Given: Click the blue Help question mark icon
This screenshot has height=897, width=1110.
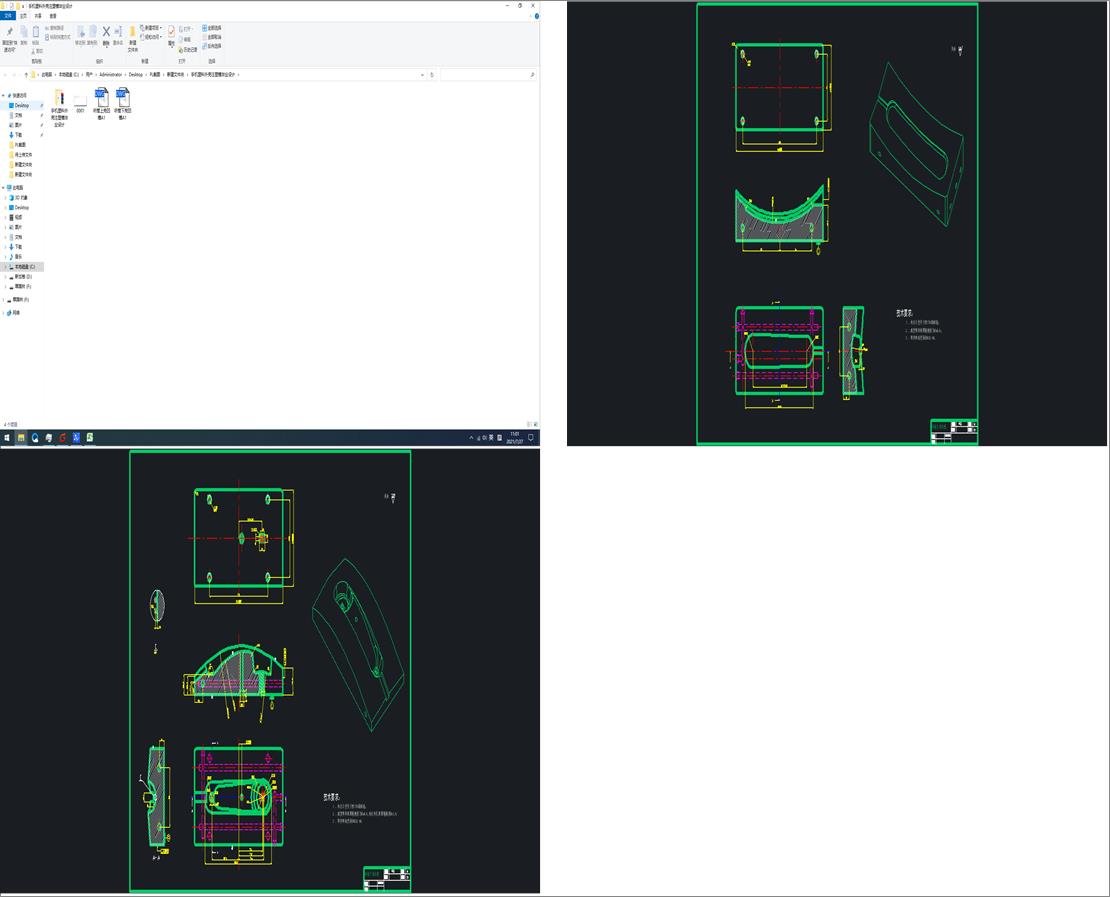Looking at the screenshot, I should click(x=535, y=16).
